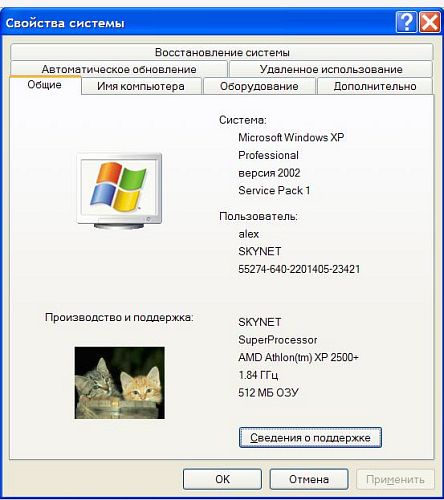Select the Удаленное использование tab

(x=331, y=69)
